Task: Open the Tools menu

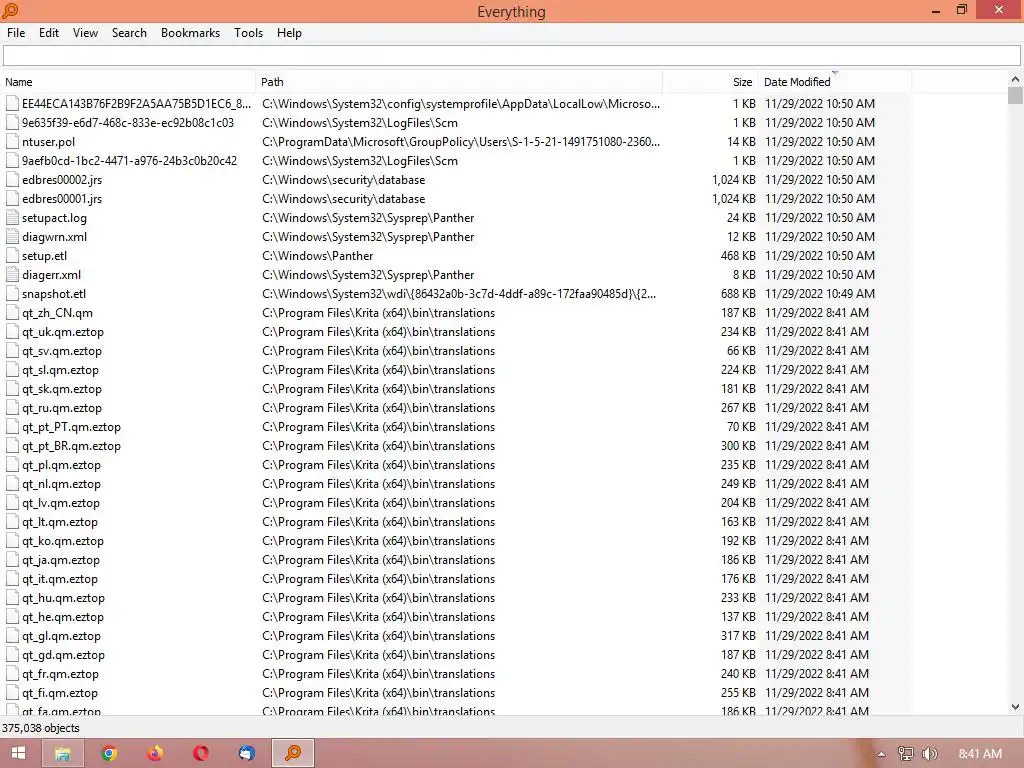Action: point(248,33)
